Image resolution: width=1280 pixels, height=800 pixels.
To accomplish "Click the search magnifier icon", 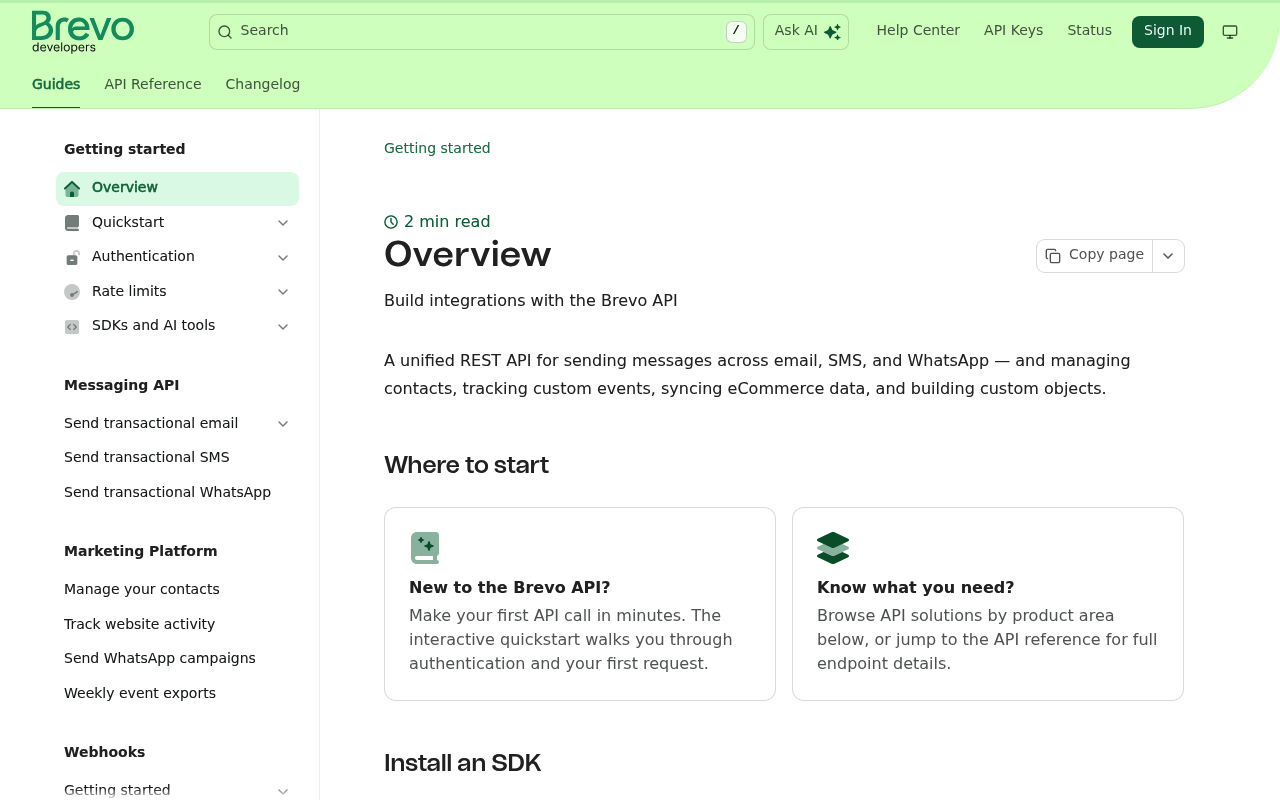I will coord(225,32).
